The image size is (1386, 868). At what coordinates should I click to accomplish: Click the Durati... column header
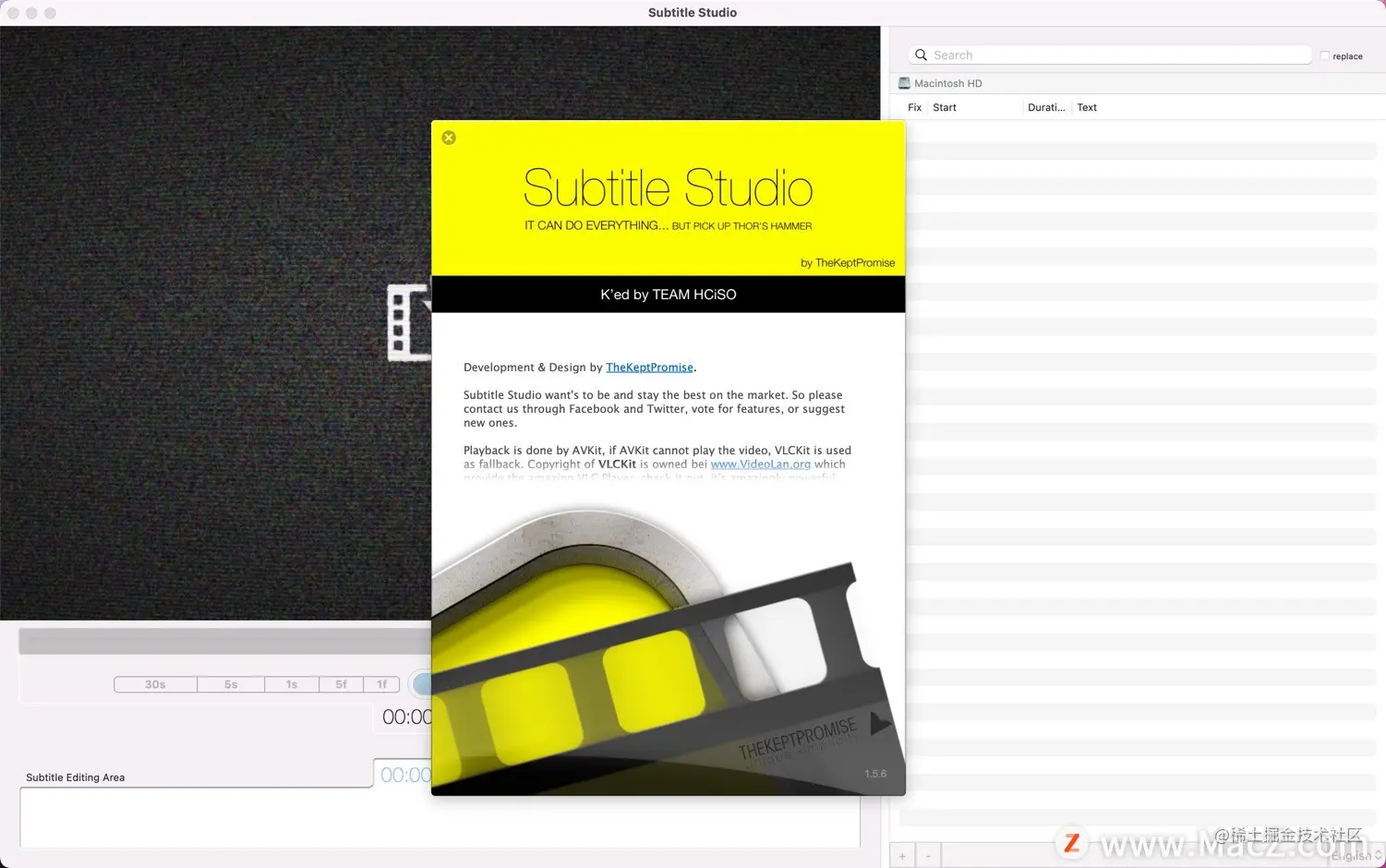point(1047,108)
